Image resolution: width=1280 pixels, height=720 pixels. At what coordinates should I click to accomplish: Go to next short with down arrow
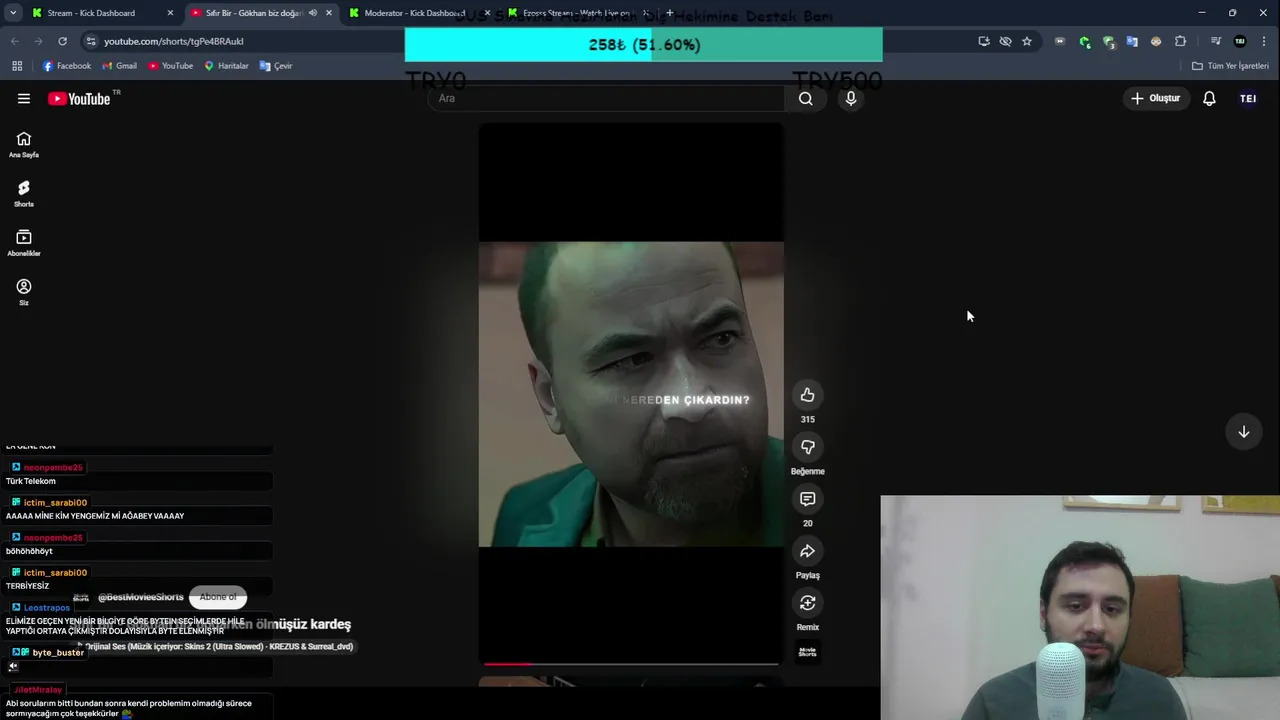click(x=1244, y=432)
